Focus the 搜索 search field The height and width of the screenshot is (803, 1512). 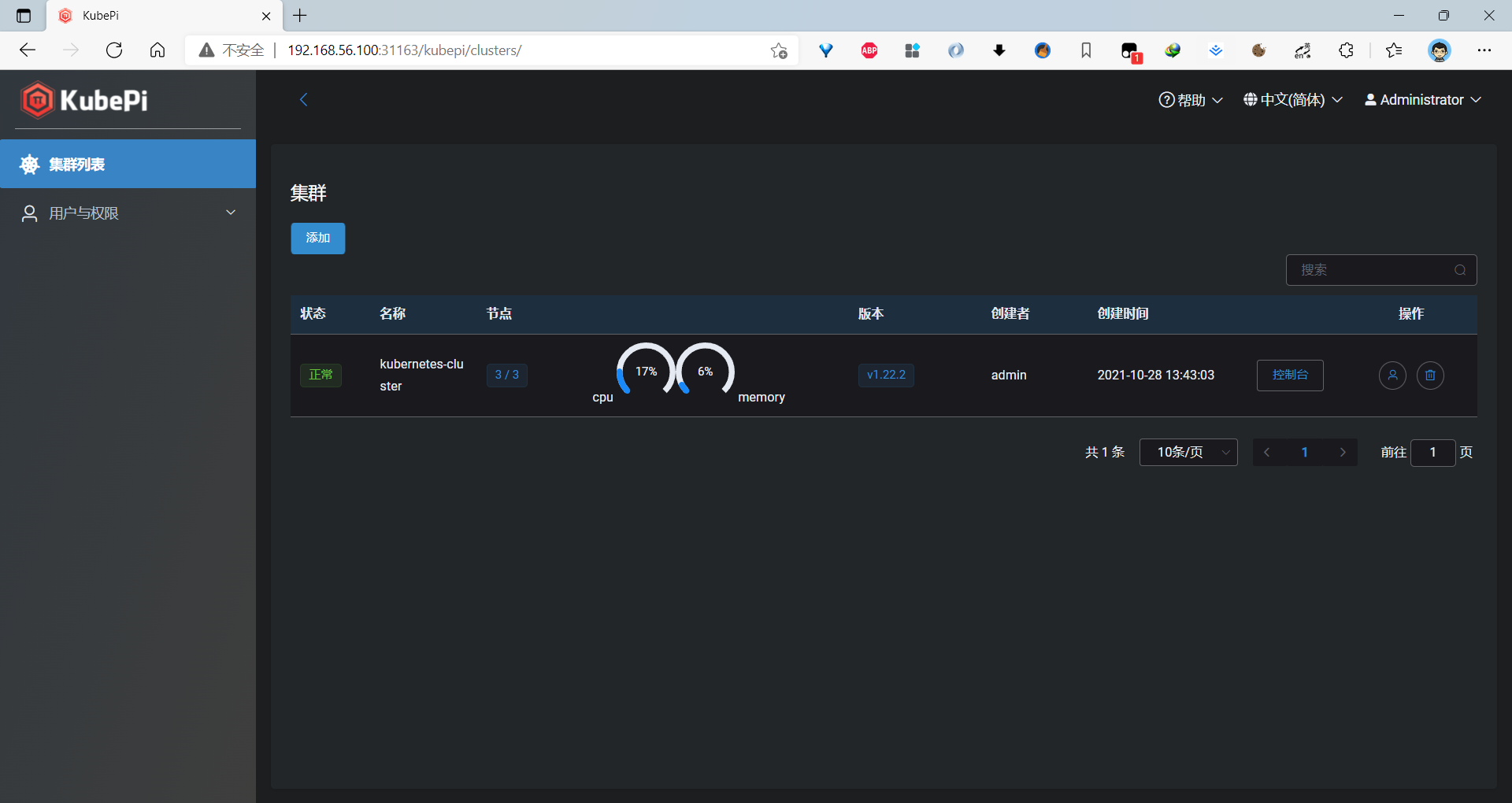[1381, 270]
